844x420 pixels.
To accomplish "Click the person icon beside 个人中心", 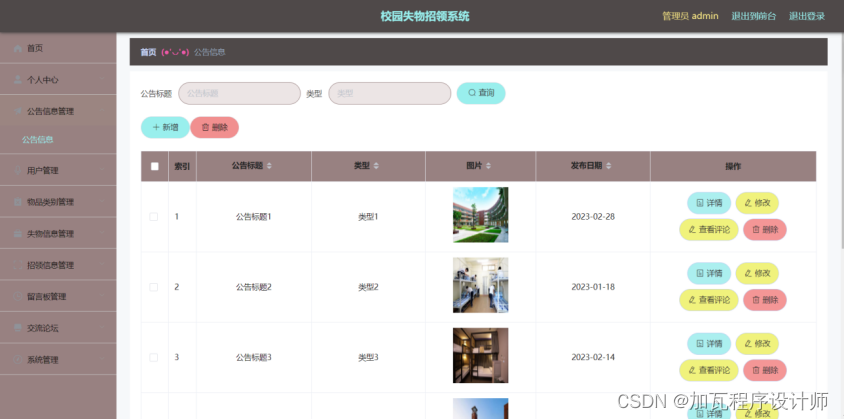I will pos(18,80).
